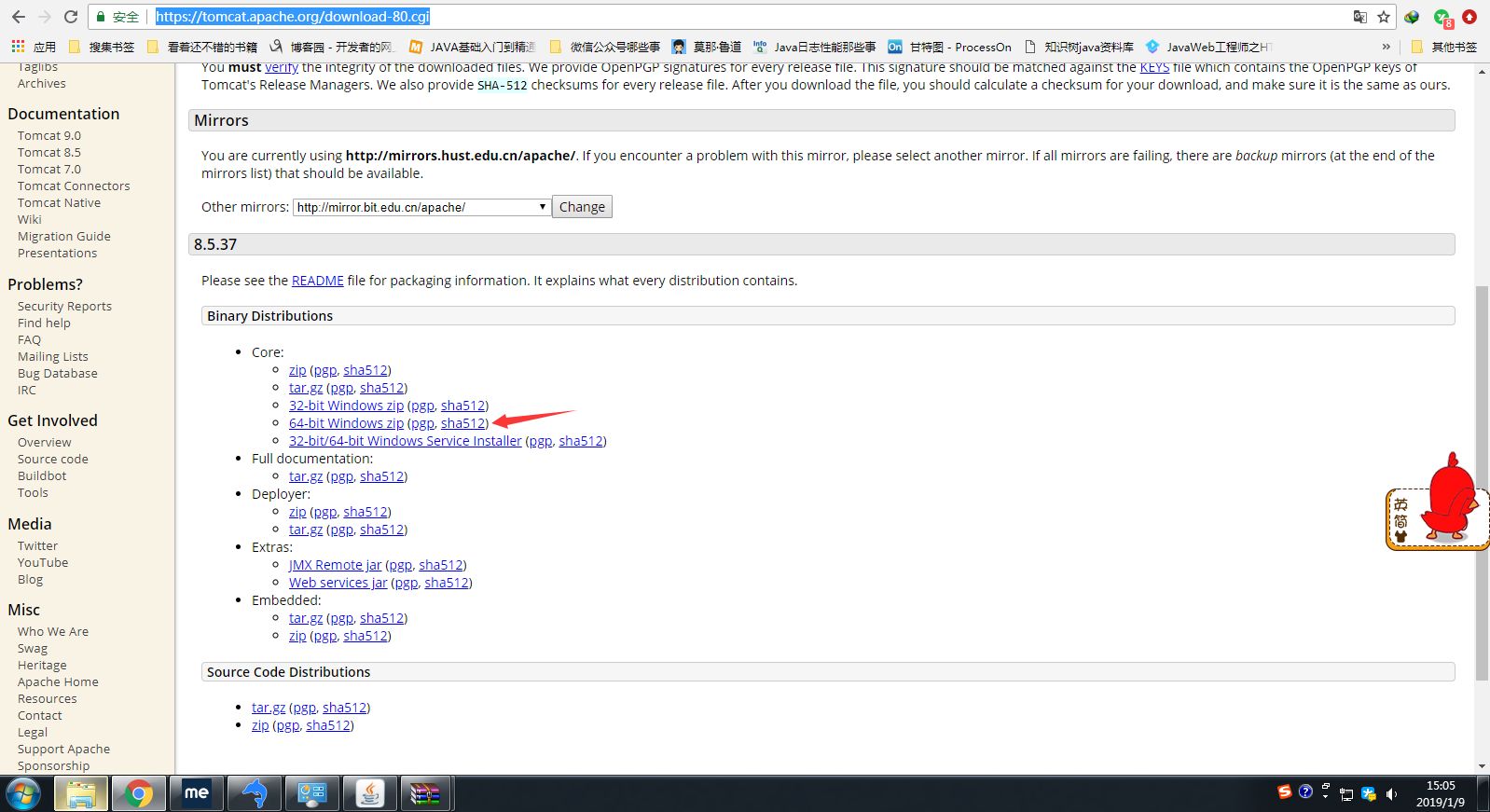Screen dimensions: 1490x812
Task: Open the translate page icon in address bar
Action: (1360, 17)
